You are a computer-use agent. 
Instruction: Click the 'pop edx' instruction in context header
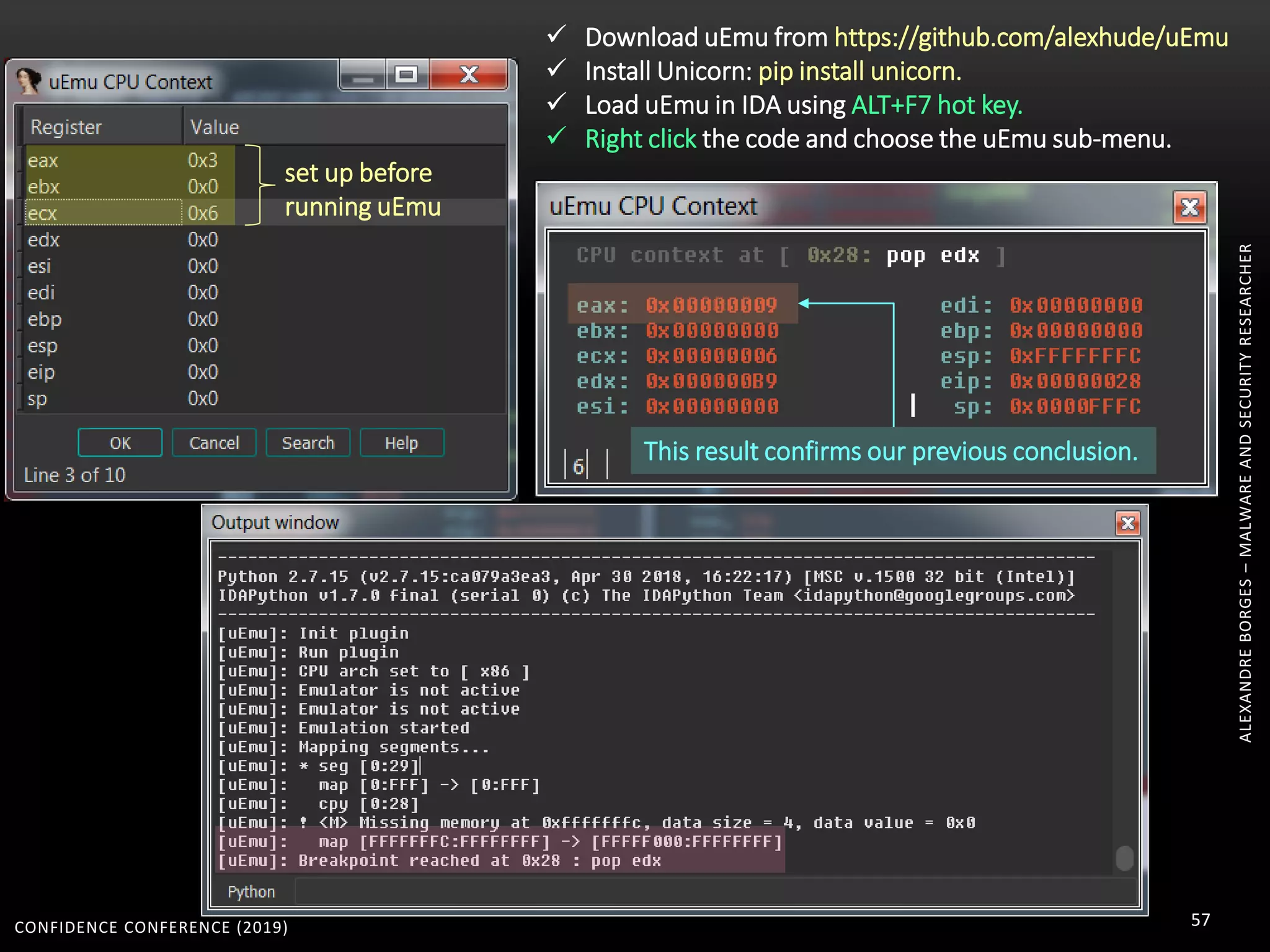click(x=933, y=255)
